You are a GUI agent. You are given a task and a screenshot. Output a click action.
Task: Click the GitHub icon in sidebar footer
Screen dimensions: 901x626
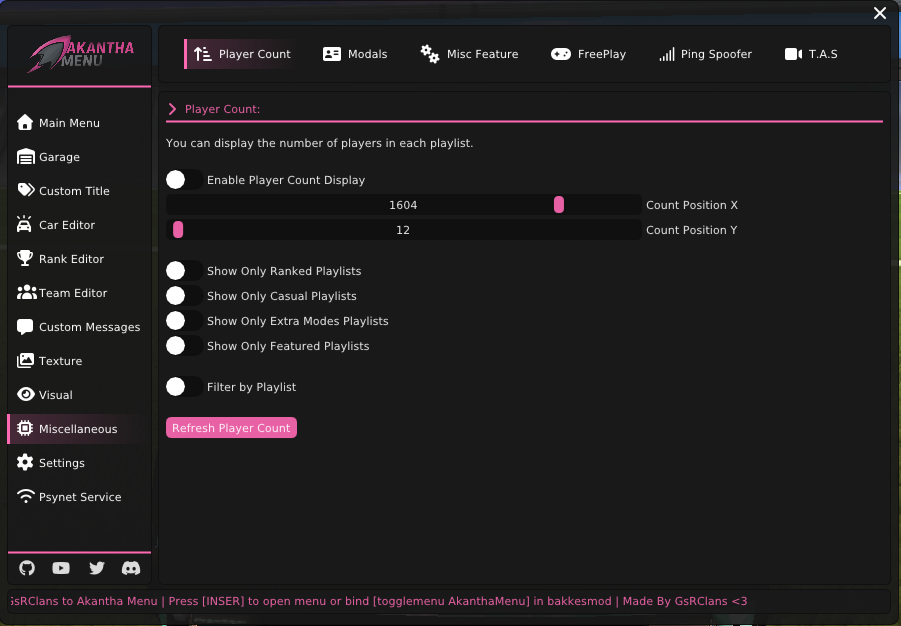(27, 568)
